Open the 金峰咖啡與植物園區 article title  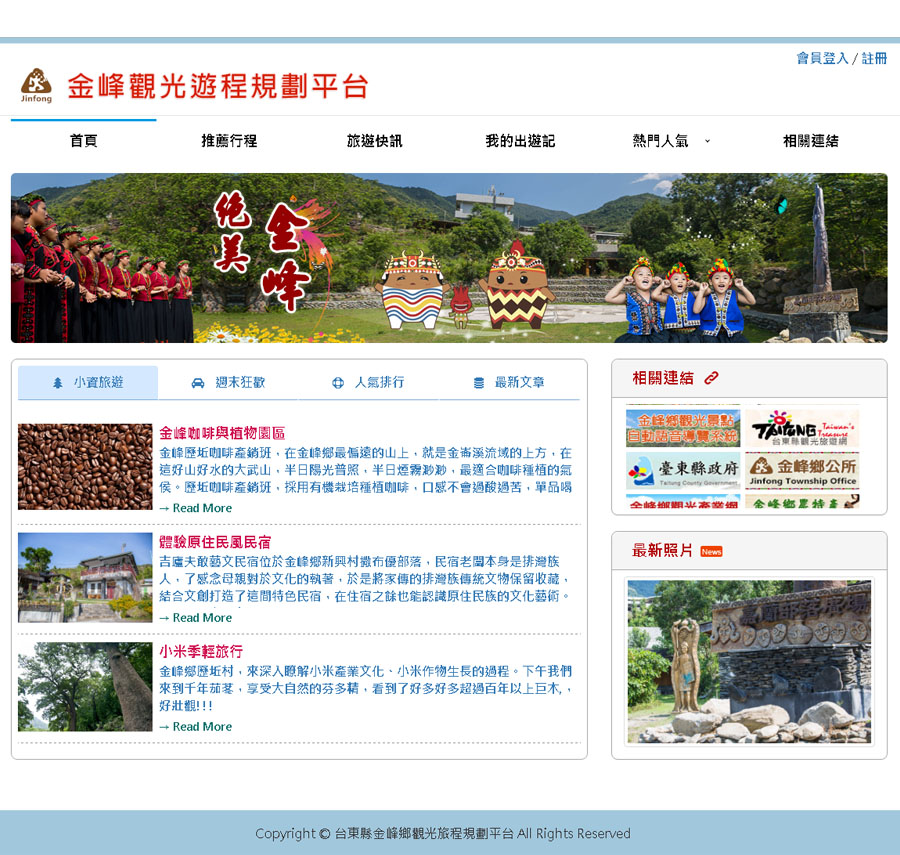[222, 433]
